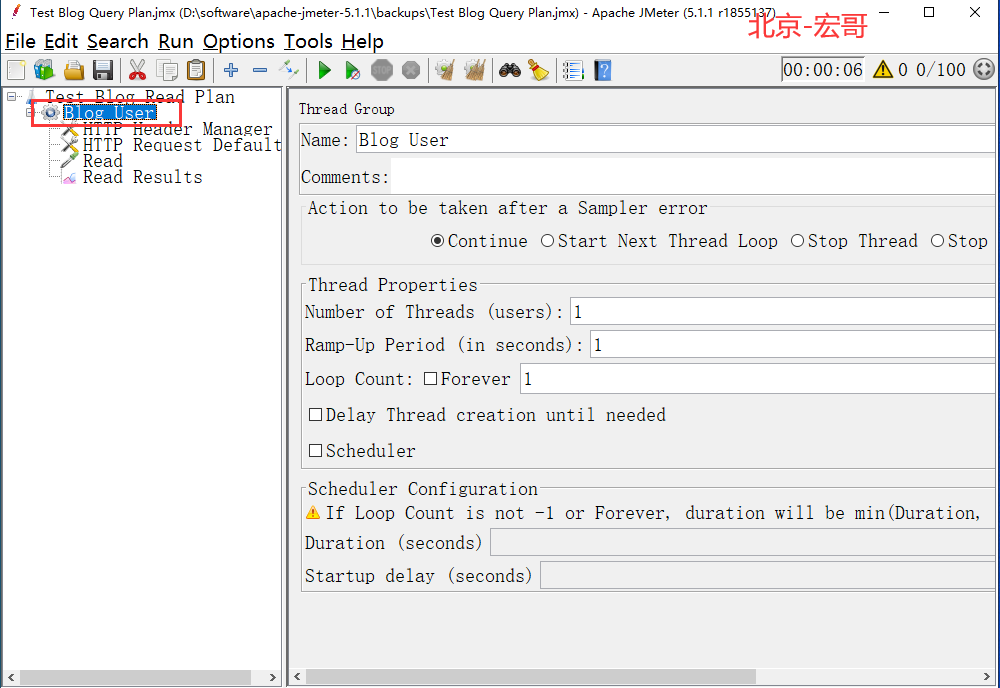Select the Continue radio button
This screenshot has width=1000, height=688.
[438, 241]
